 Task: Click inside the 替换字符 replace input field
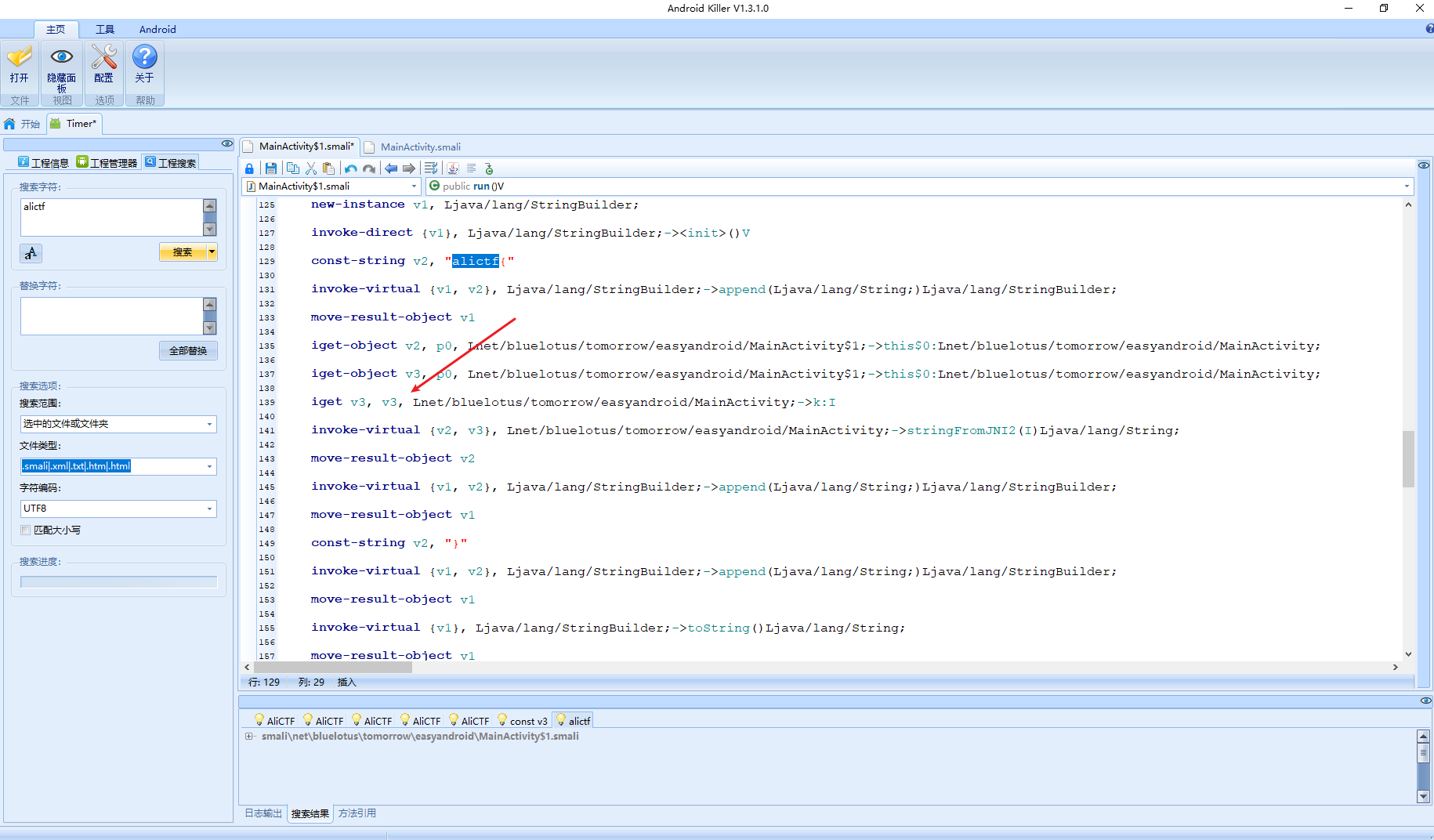tap(110, 316)
